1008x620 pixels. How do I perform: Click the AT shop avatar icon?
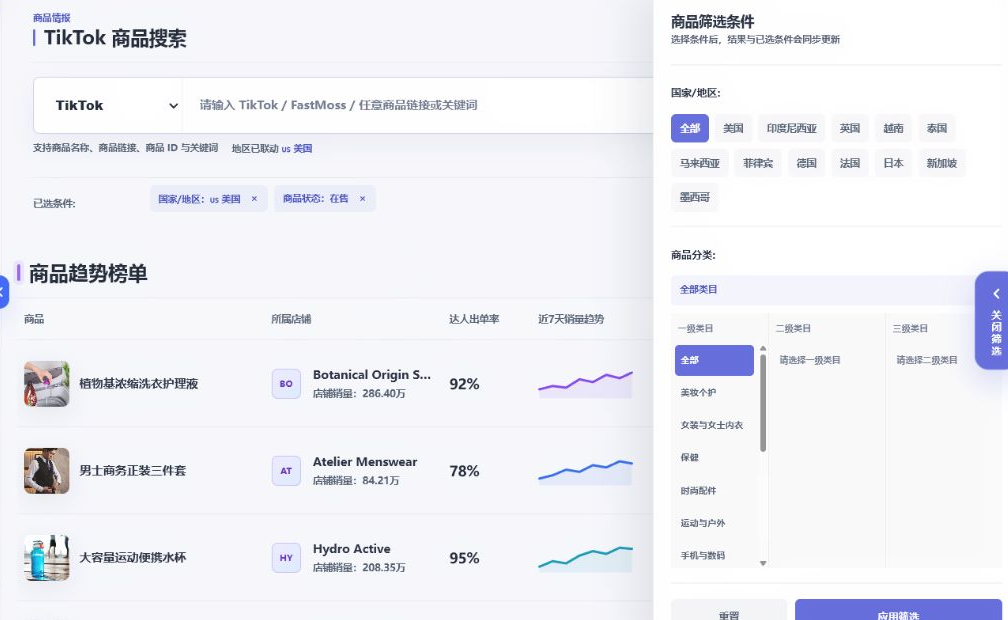[x=286, y=471]
